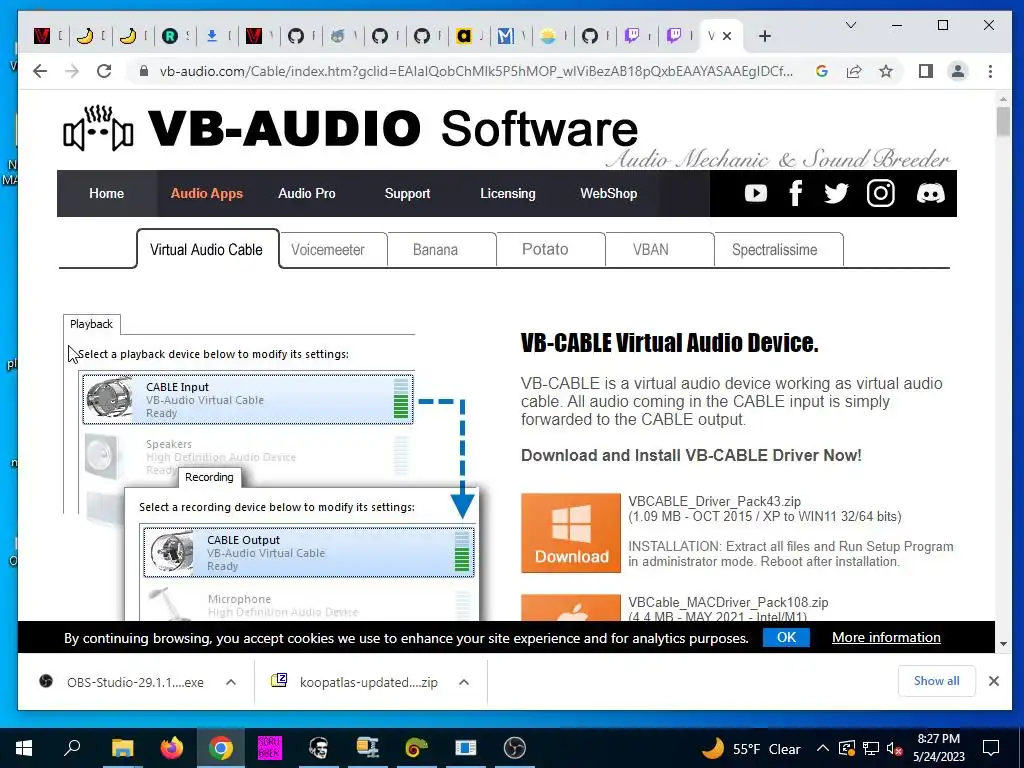Viewport: 1024px width, 768px height.
Task: Expand OBS-Studio download options chevron
Action: pyautogui.click(x=231, y=682)
